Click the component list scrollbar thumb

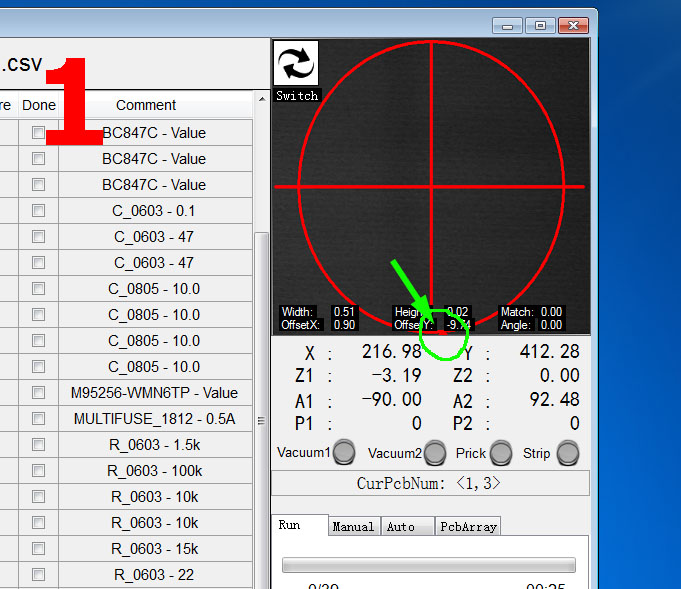[261, 408]
